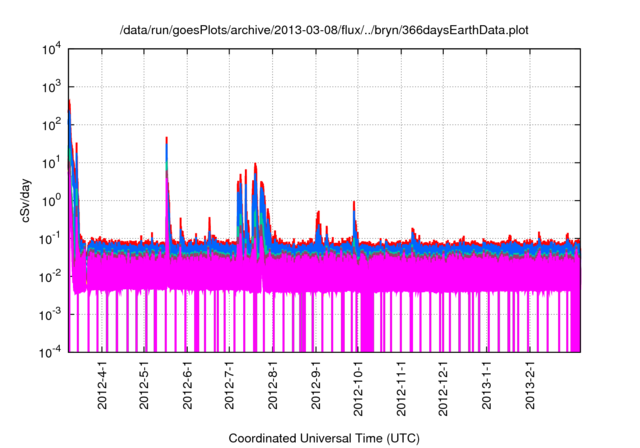This screenshot has width=640, height=448.
Task: Click the 'cSv/day' y-axis label
Action: point(26,200)
